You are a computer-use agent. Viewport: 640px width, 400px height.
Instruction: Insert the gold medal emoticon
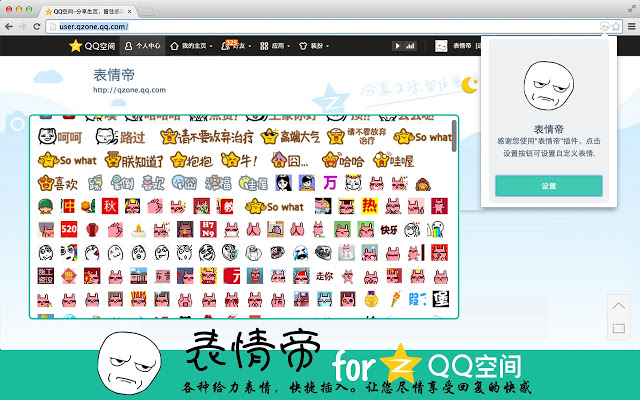click(371, 300)
